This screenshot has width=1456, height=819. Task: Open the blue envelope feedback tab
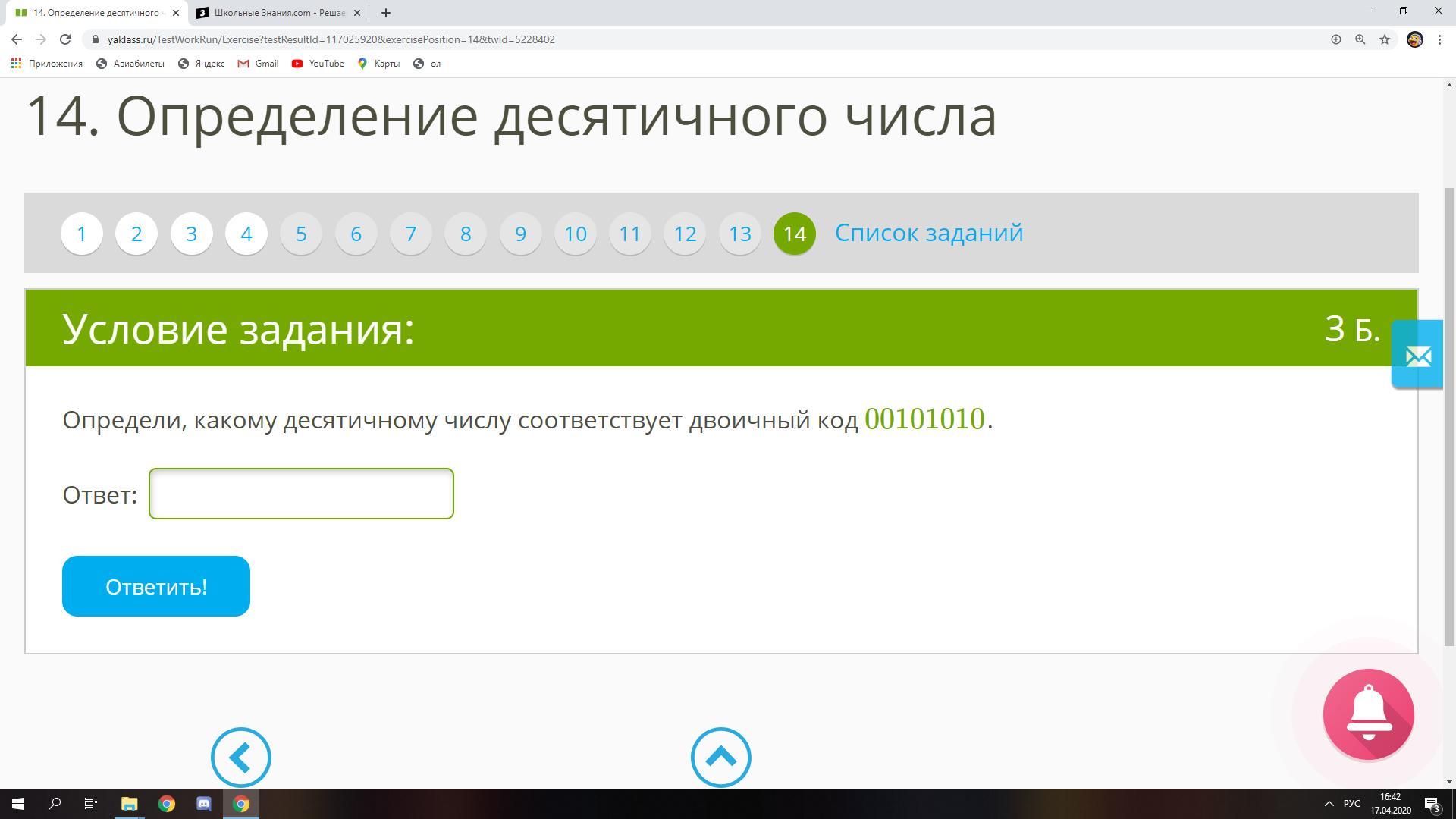1417,355
